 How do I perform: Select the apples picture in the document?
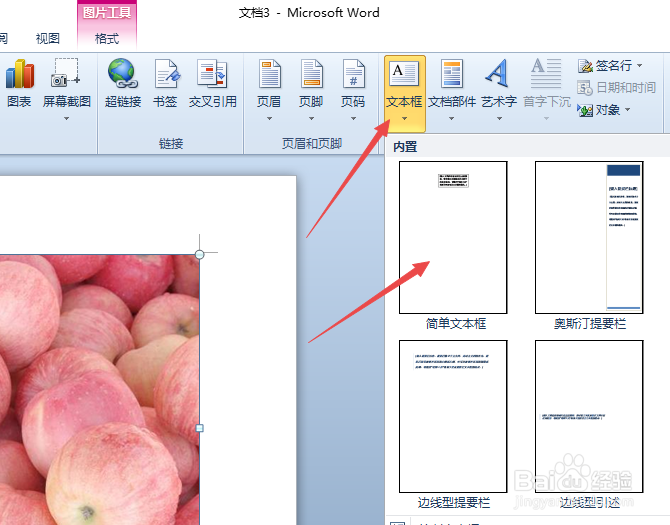click(x=100, y=390)
